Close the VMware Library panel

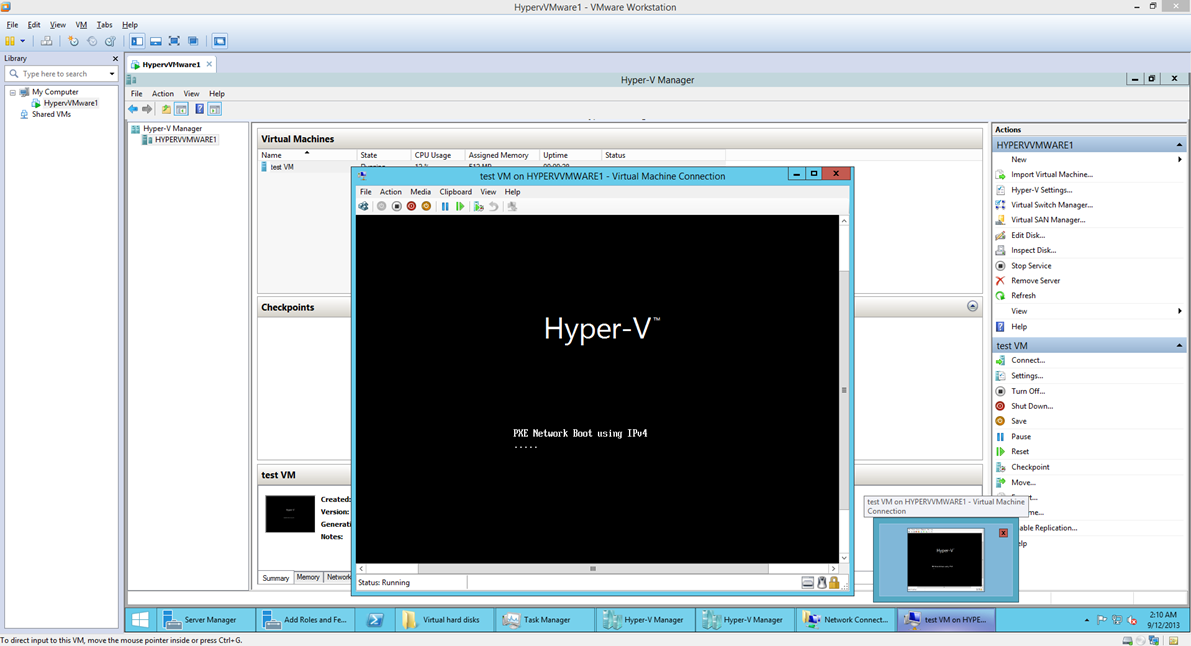click(x=115, y=59)
